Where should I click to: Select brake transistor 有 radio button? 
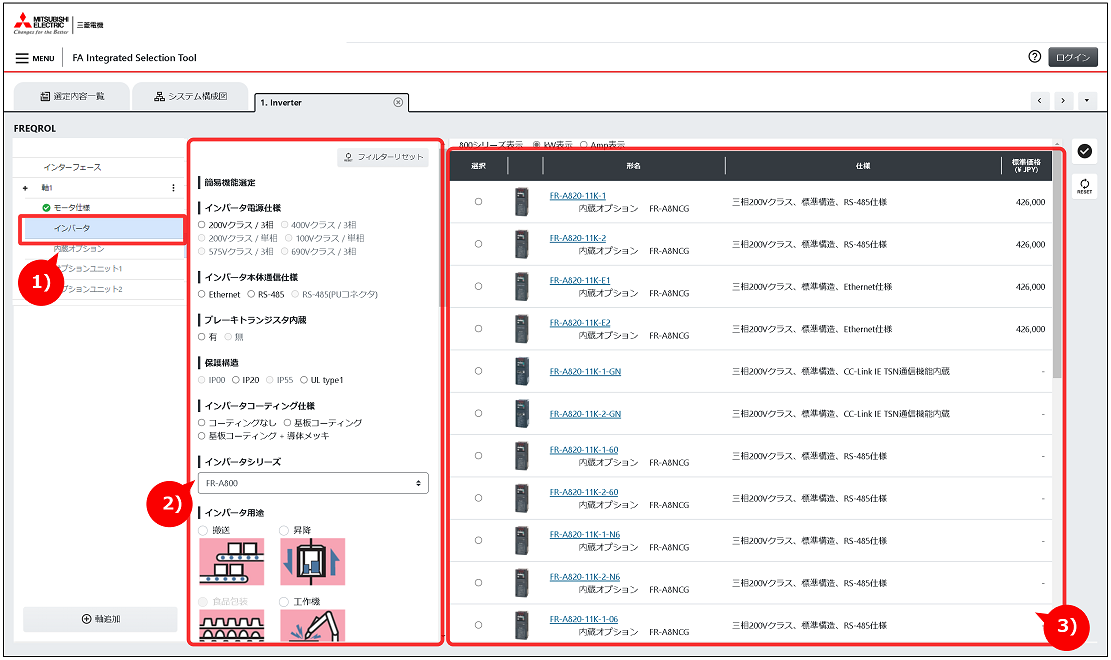(202, 337)
